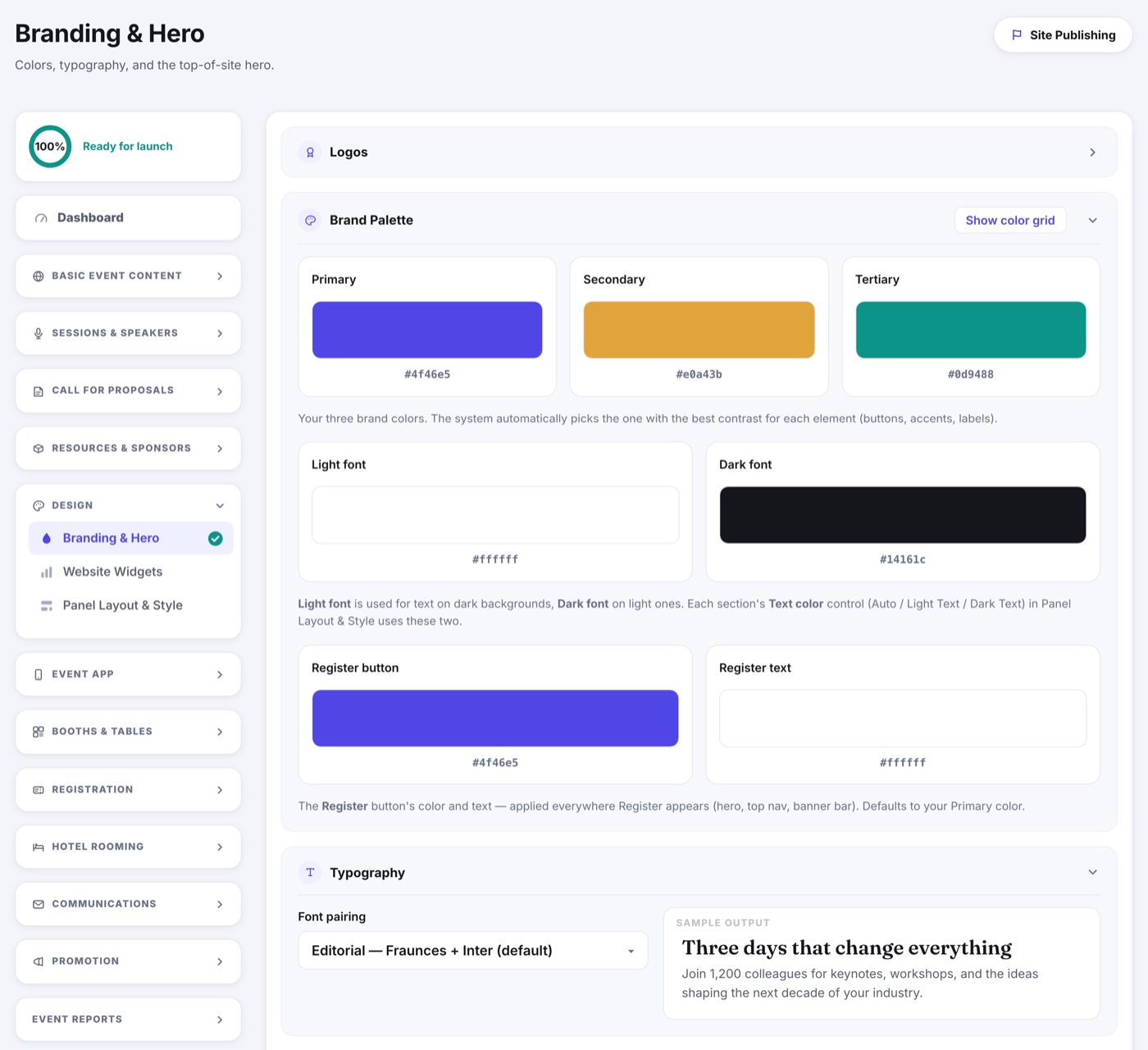Image resolution: width=1148 pixels, height=1050 pixels.
Task: Click the green checkmark on Branding & Hero
Action: [216, 538]
